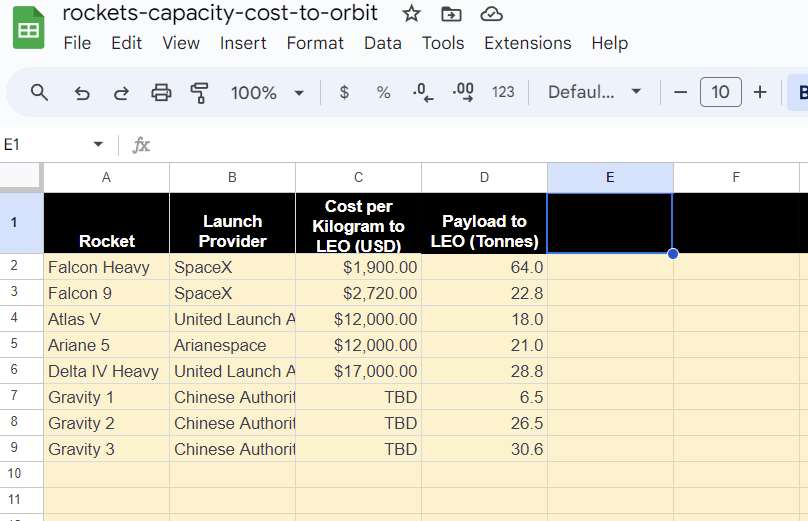The height and width of the screenshot is (521, 808).
Task: Open the 100% zoom dropdown
Action: pyautogui.click(x=267, y=92)
